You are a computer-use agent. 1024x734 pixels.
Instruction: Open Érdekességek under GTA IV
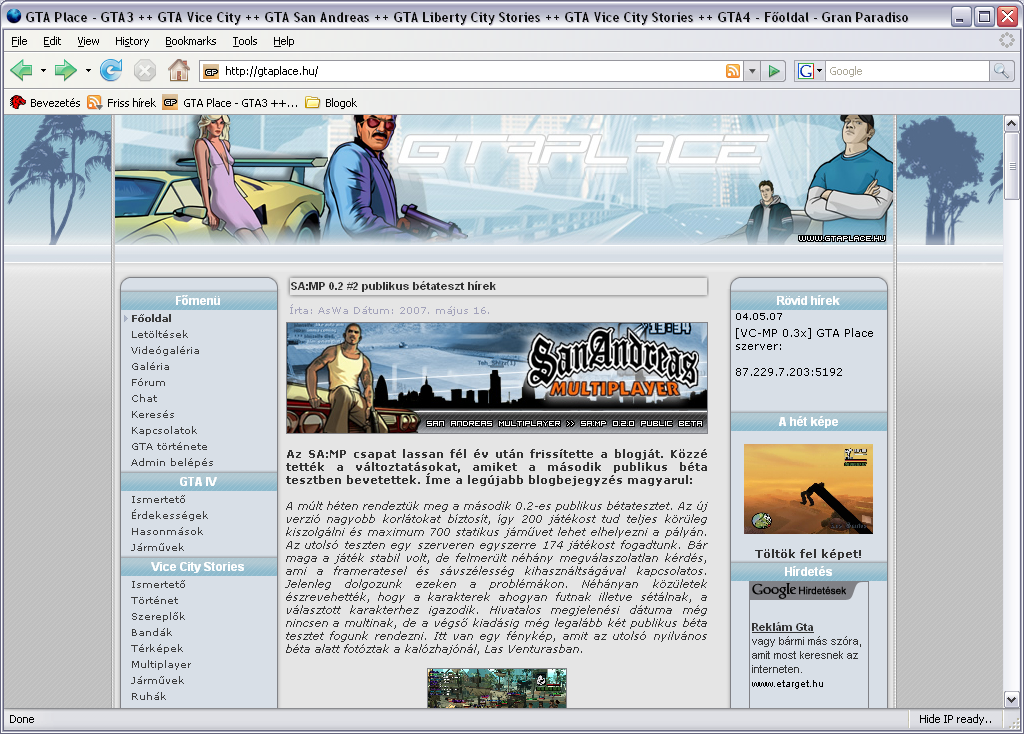(169, 515)
